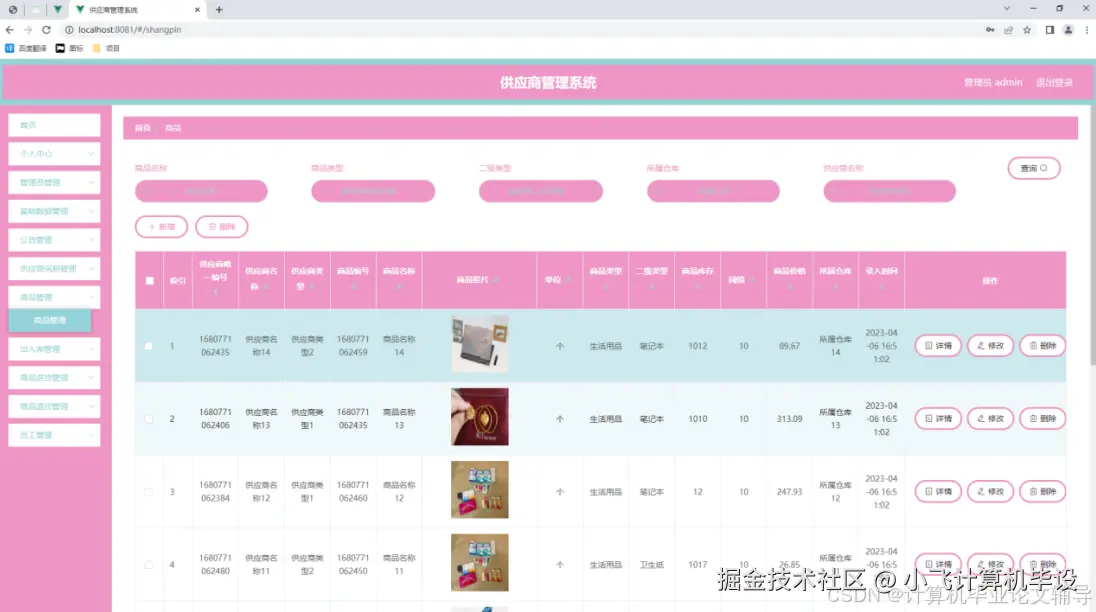Click the bookmark star in the address bar

1027,30
